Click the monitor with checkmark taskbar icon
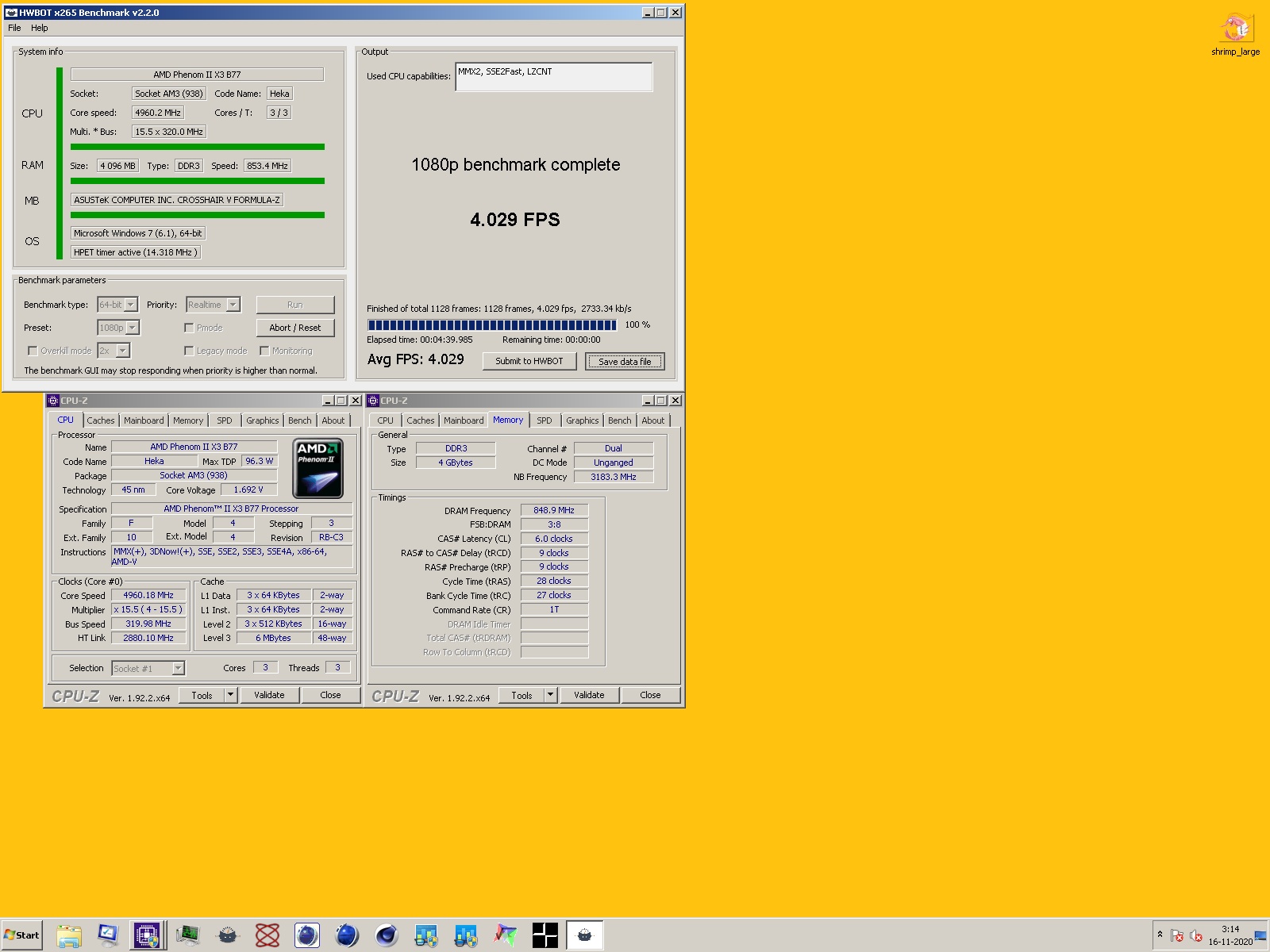The image size is (1270, 952). pyautogui.click(x=108, y=935)
